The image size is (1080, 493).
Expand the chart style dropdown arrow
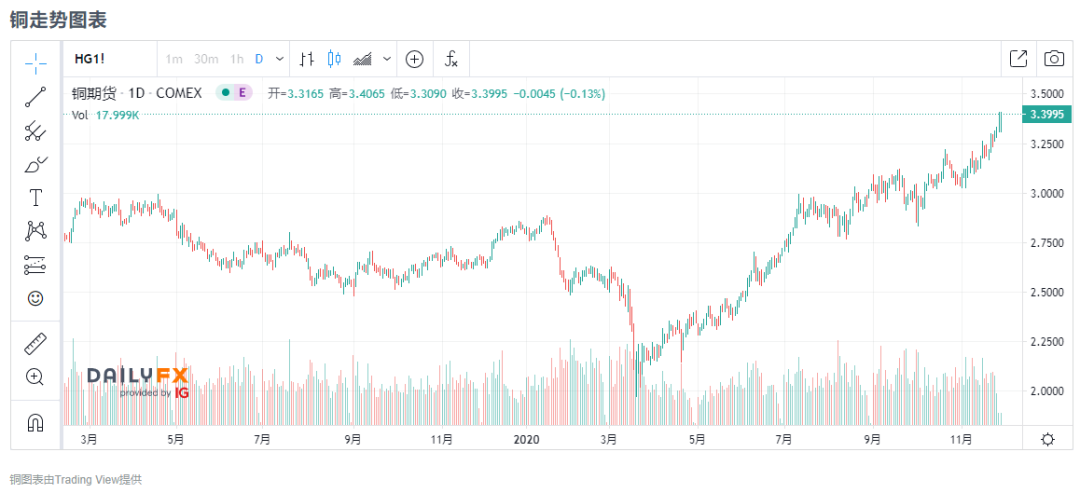click(383, 59)
